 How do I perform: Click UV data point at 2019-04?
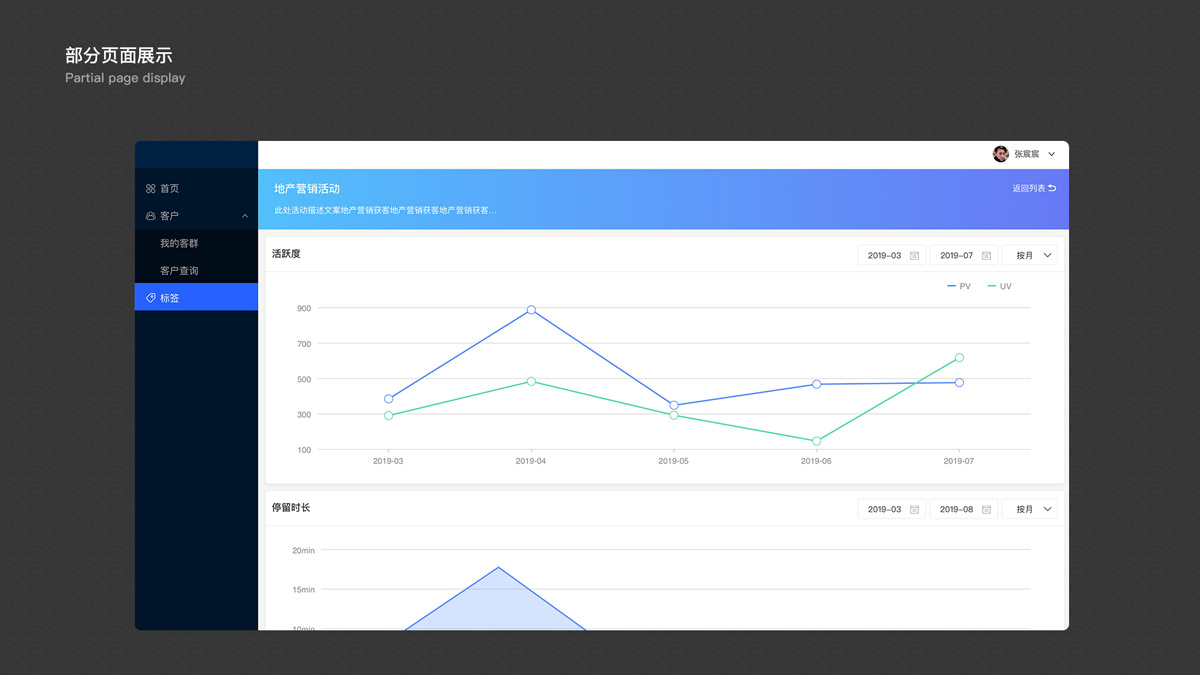pos(531,381)
